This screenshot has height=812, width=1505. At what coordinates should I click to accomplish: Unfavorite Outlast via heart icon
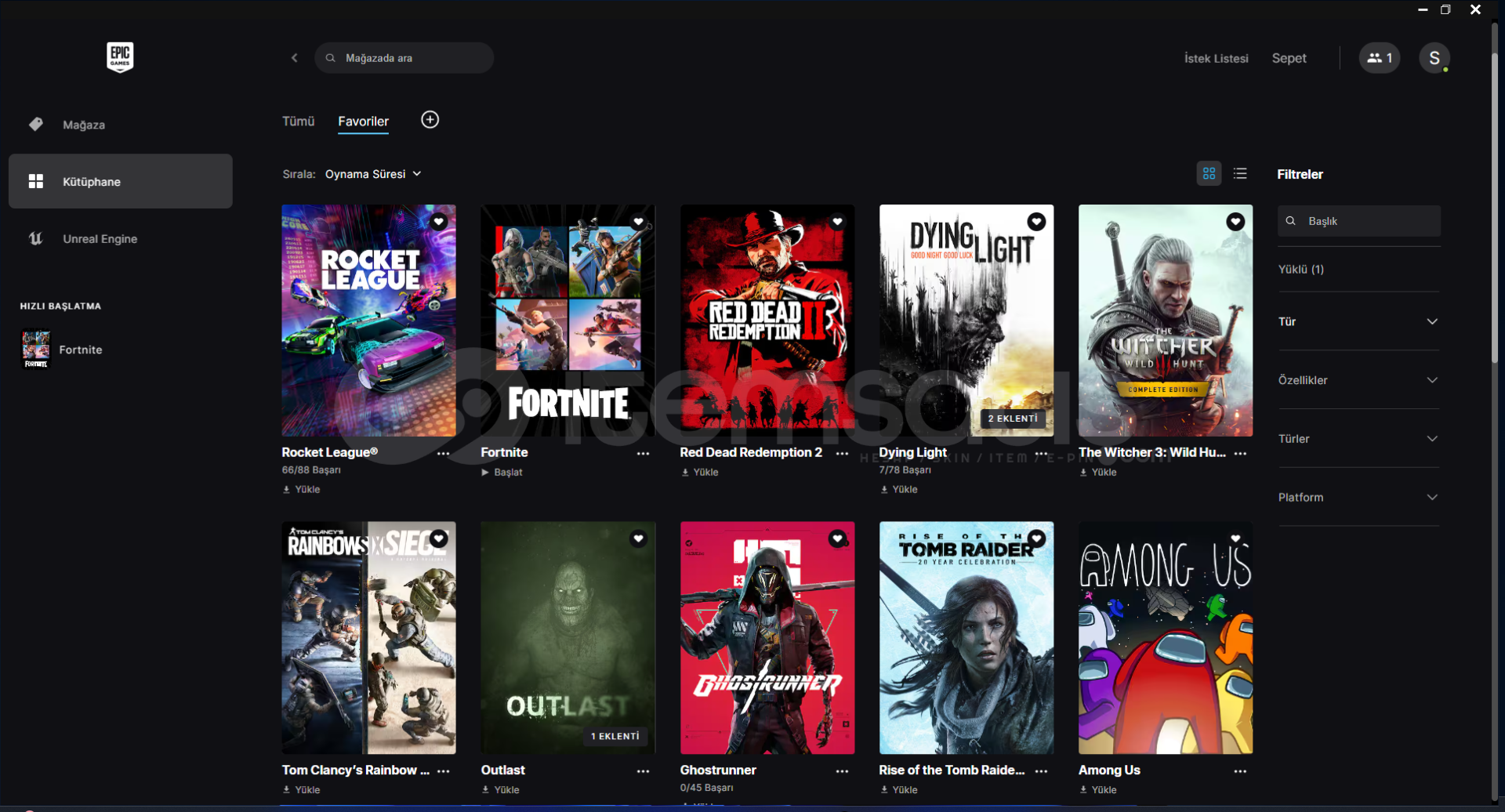638,538
